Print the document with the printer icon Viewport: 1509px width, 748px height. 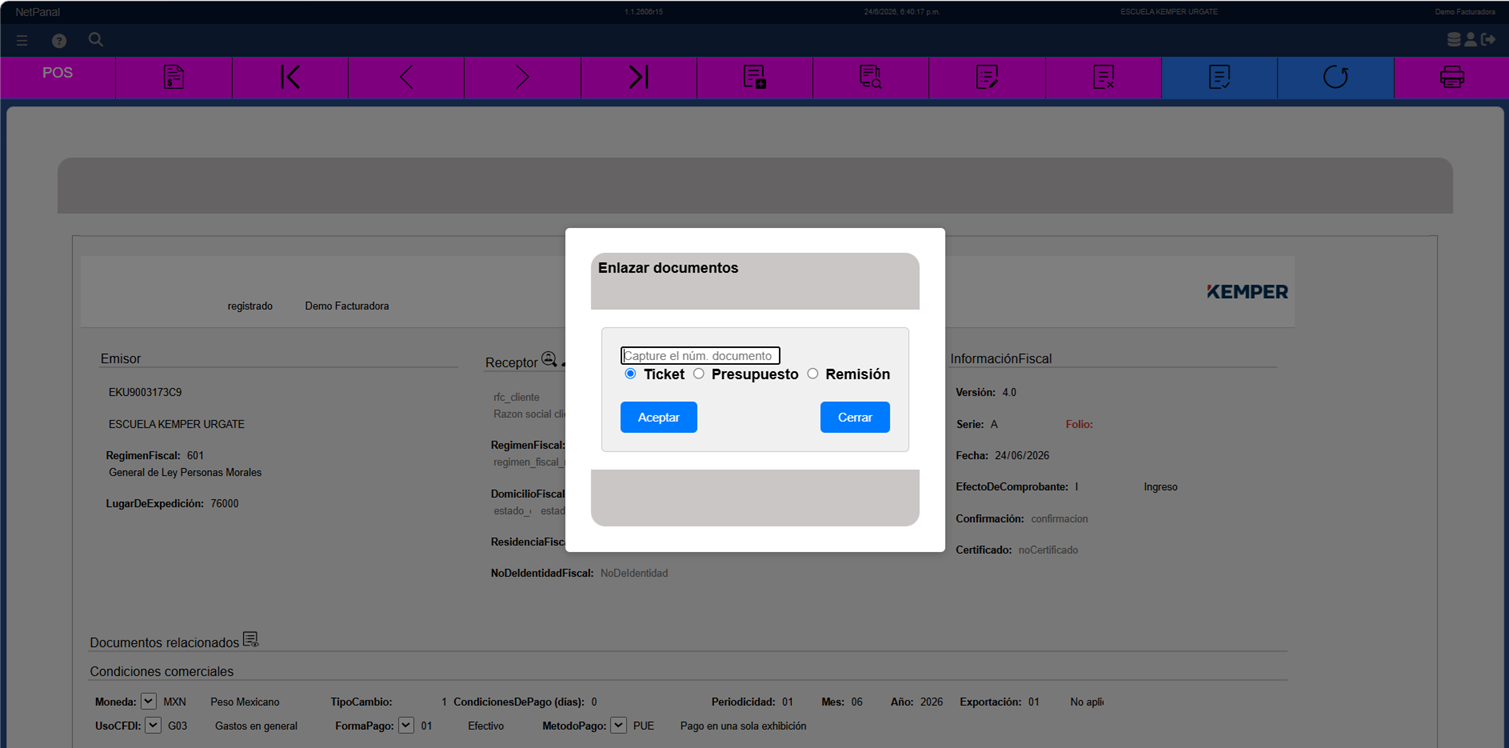click(1452, 77)
